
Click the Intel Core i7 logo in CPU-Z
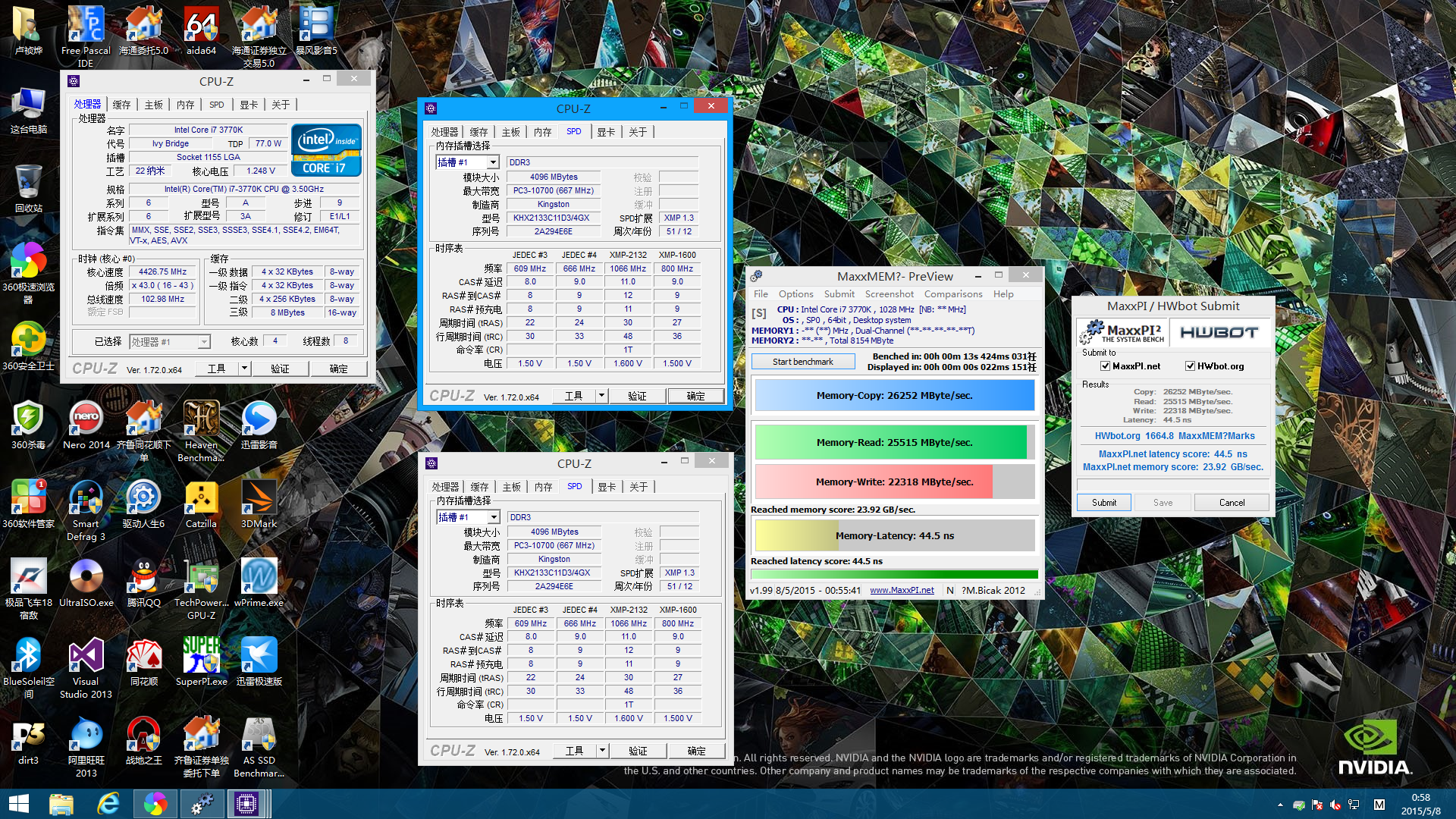point(326,150)
